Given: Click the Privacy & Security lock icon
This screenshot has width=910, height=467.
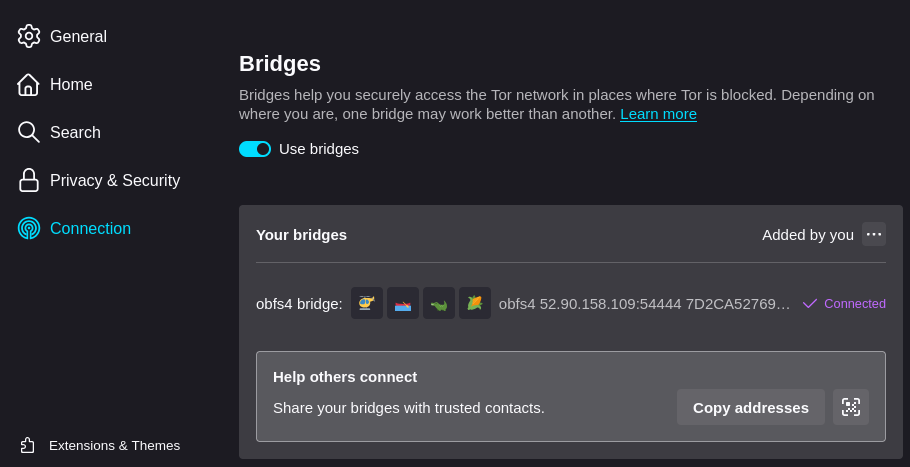Looking at the screenshot, I should point(29,180).
